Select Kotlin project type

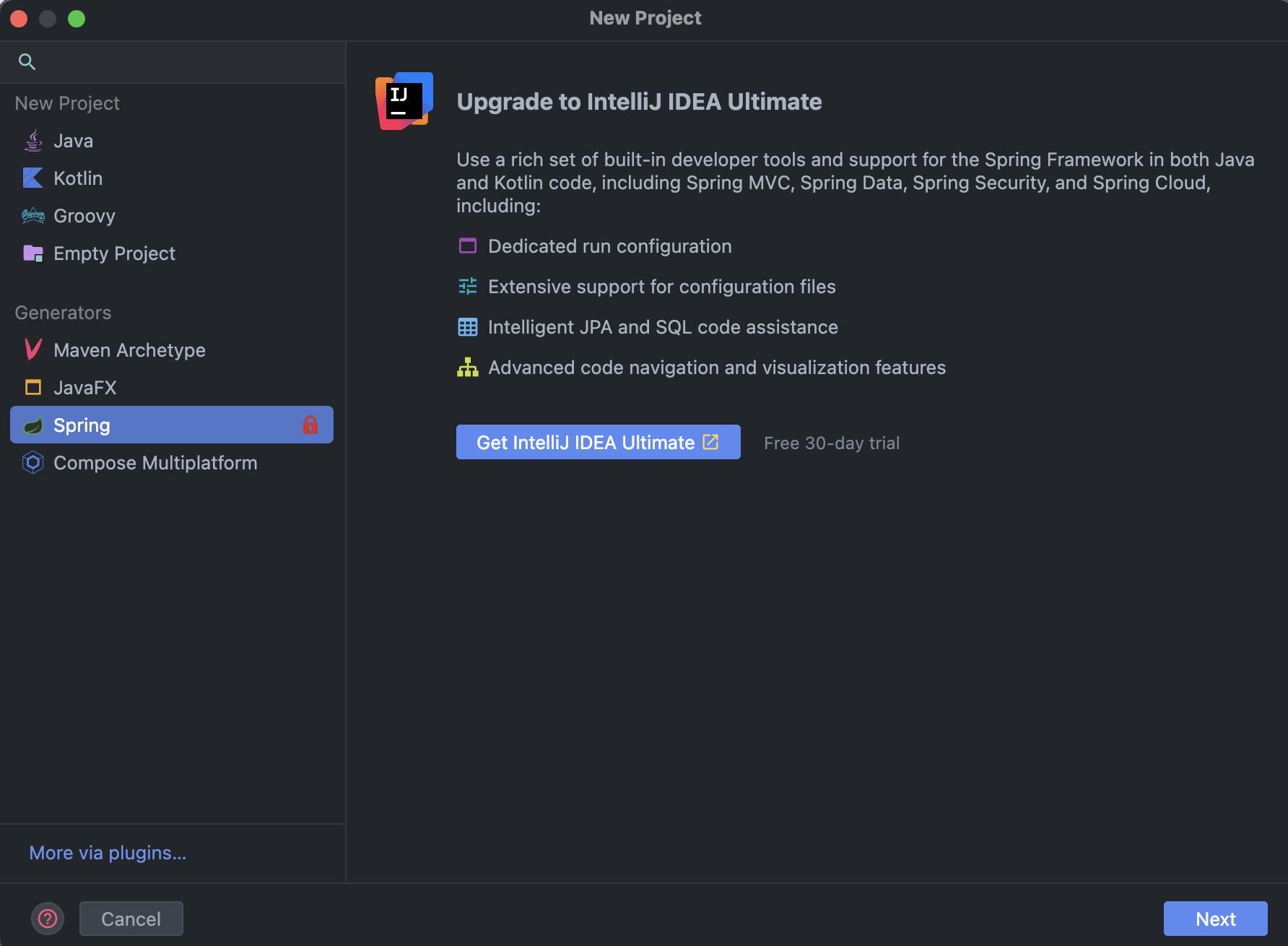point(172,178)
